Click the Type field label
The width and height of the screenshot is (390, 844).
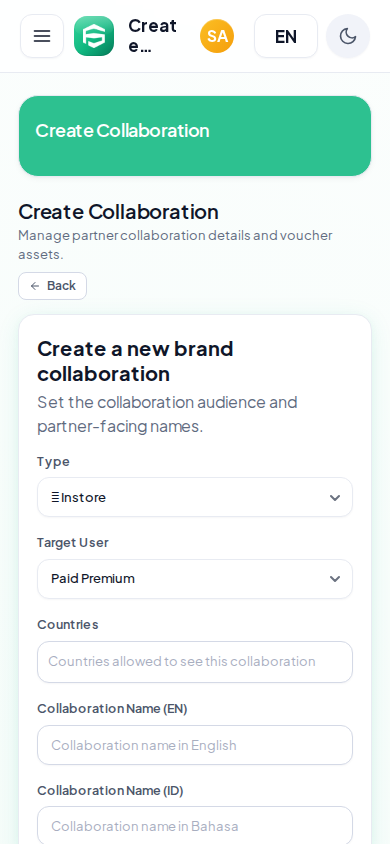[53, 461]
